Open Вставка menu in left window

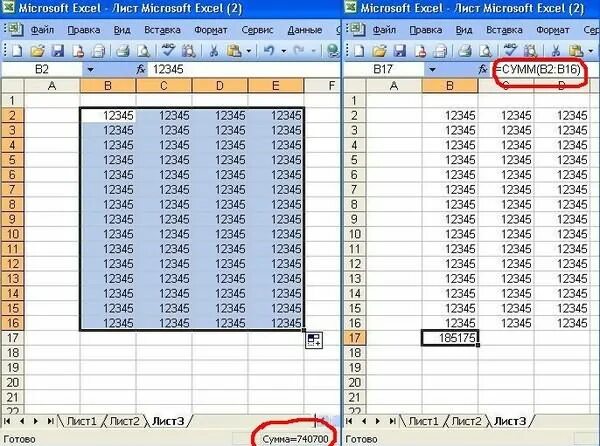[162, 30]
